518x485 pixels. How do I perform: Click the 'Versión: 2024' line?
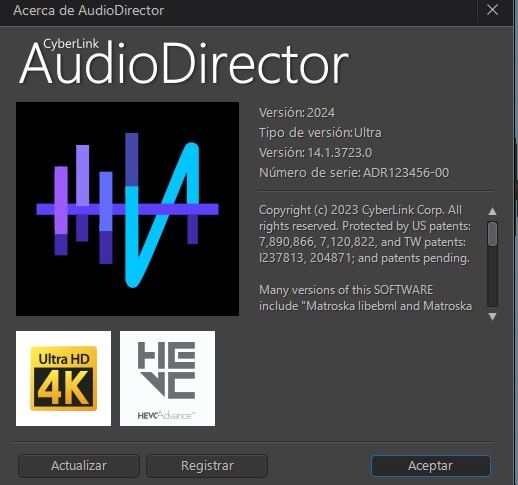pos(297,113)
